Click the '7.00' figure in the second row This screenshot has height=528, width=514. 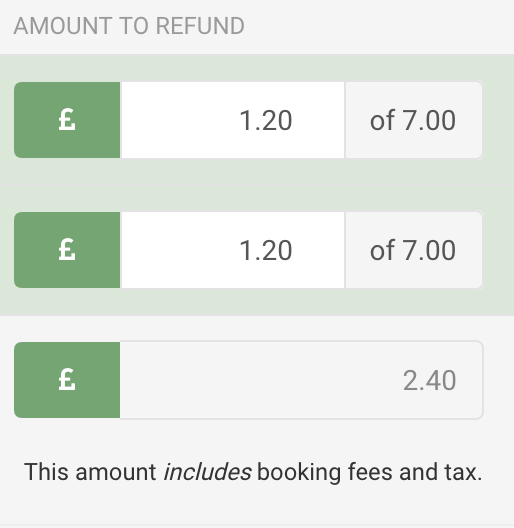pyautogui.click(x=429, y=250)
